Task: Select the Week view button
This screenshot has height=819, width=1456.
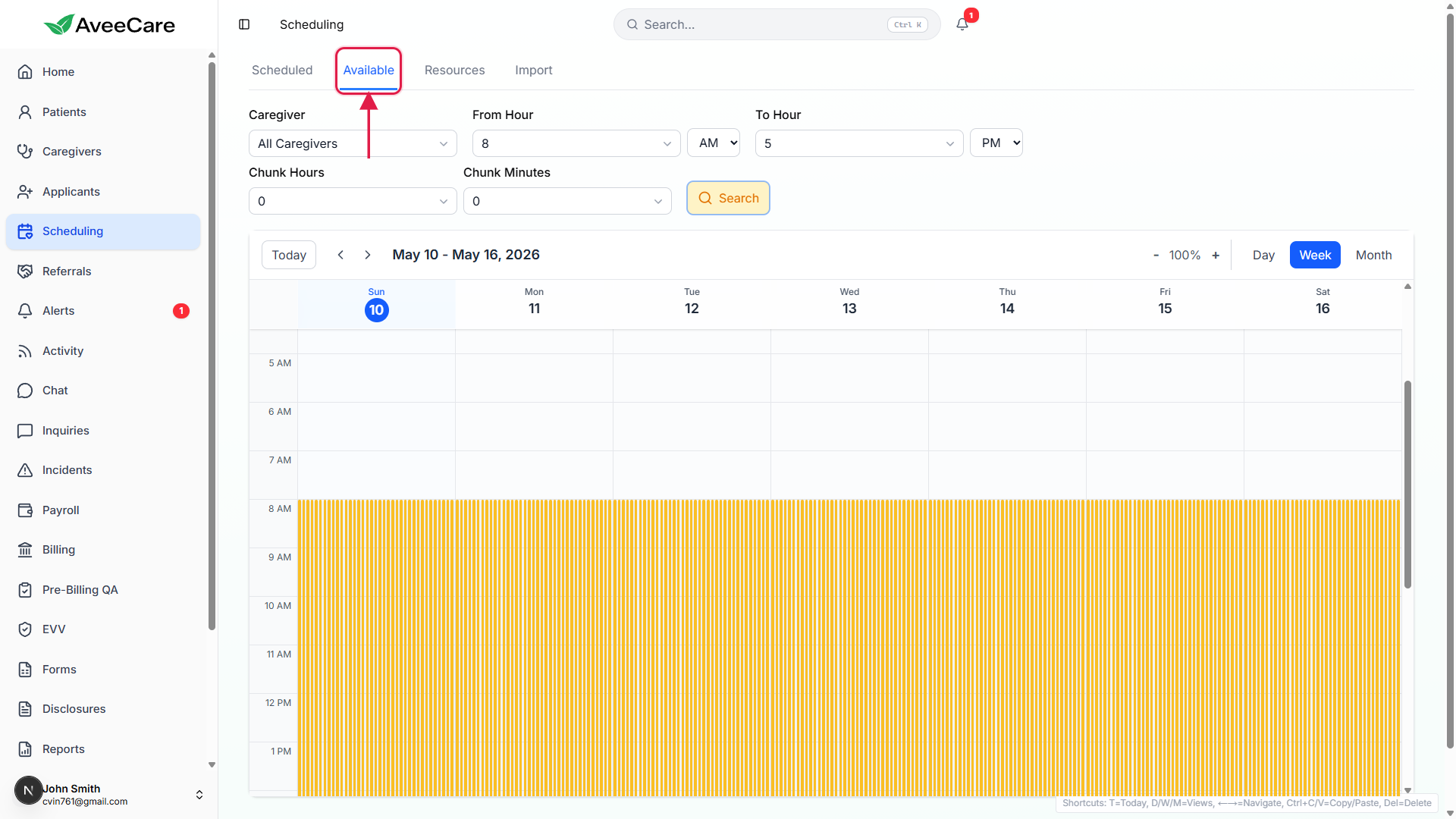Action: coord(1315,255)
